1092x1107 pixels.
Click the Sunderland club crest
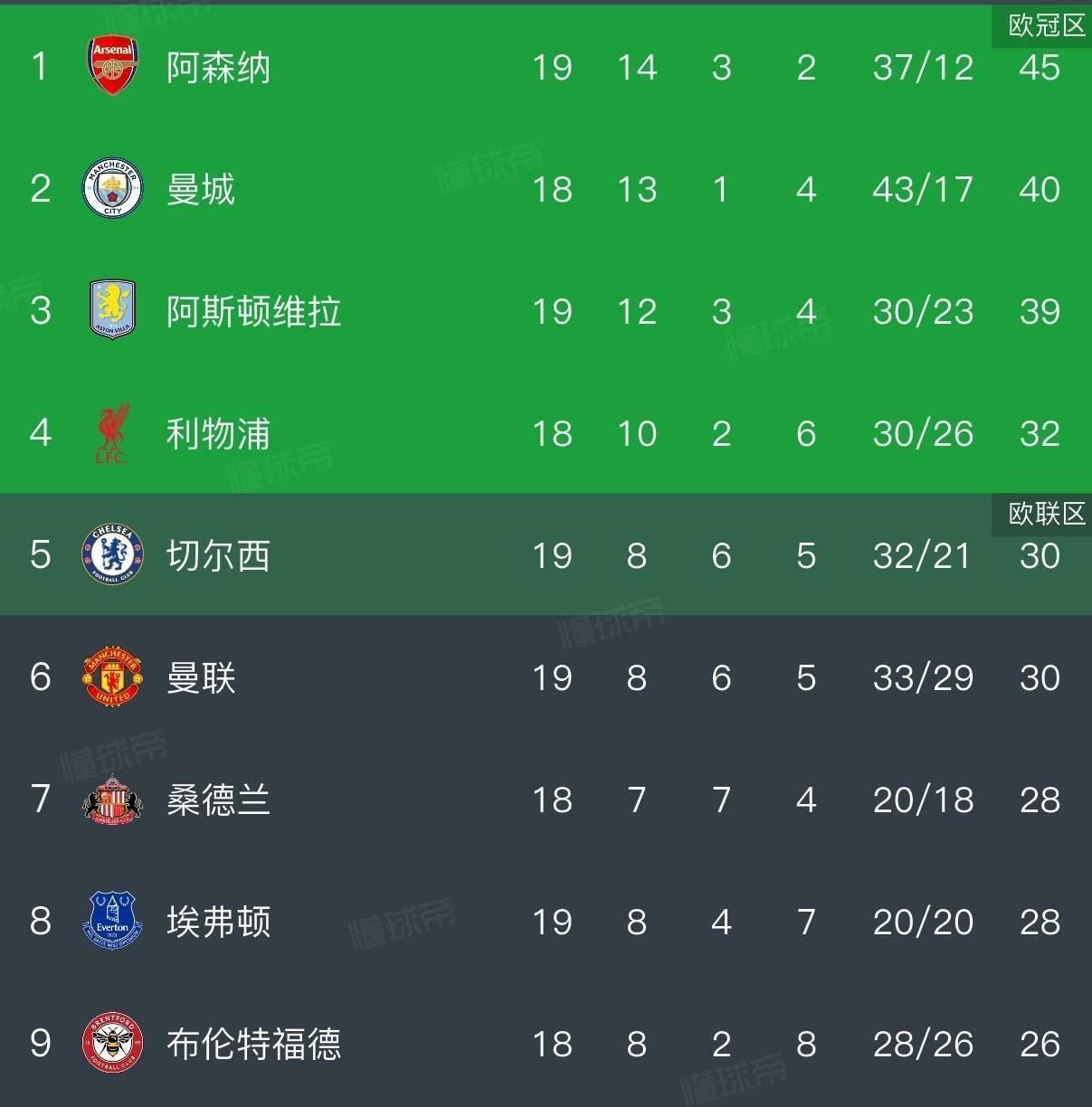click(x=112, y=799)
